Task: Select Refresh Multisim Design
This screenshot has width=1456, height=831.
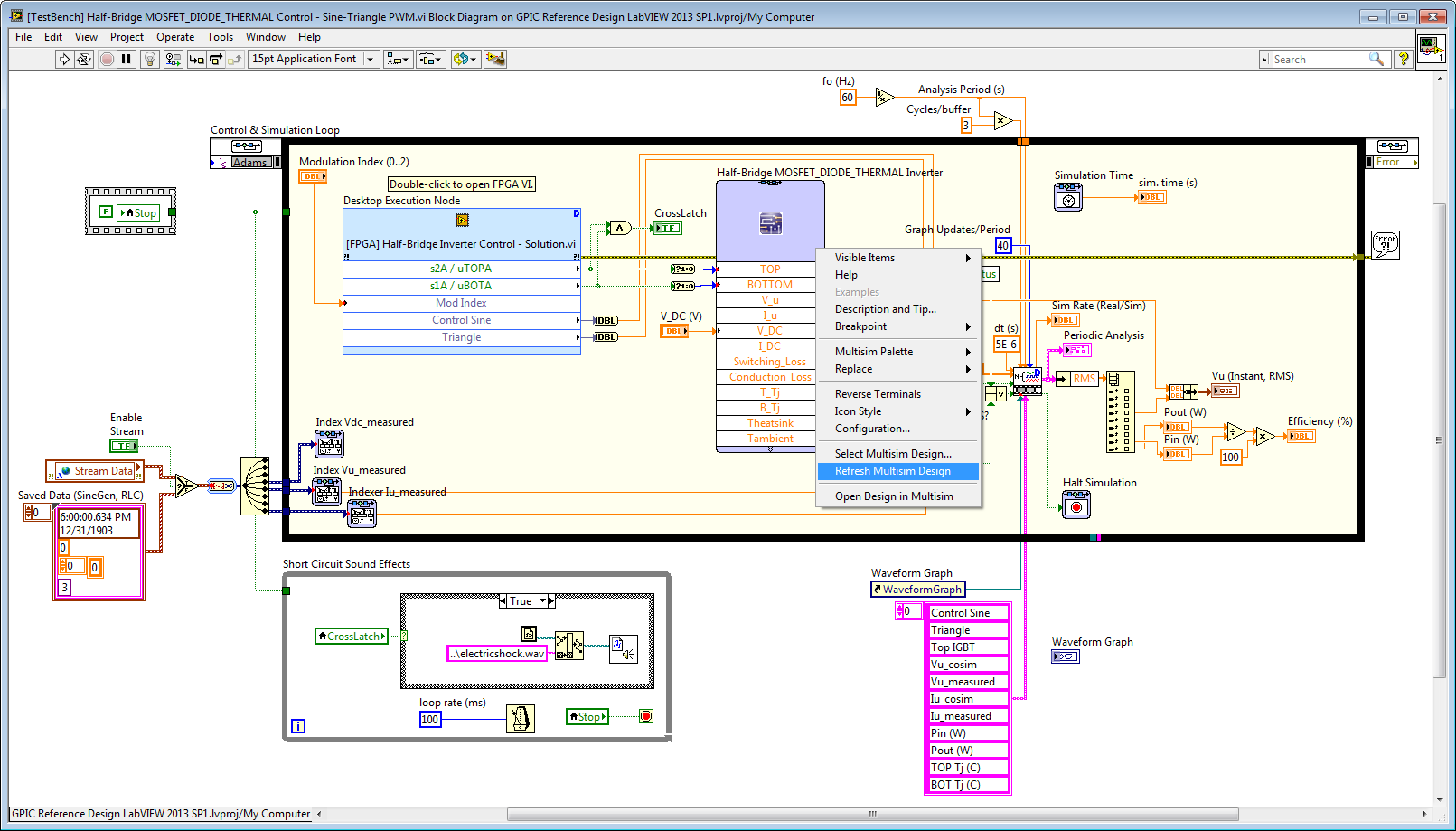Action: [x=898, y=471]
